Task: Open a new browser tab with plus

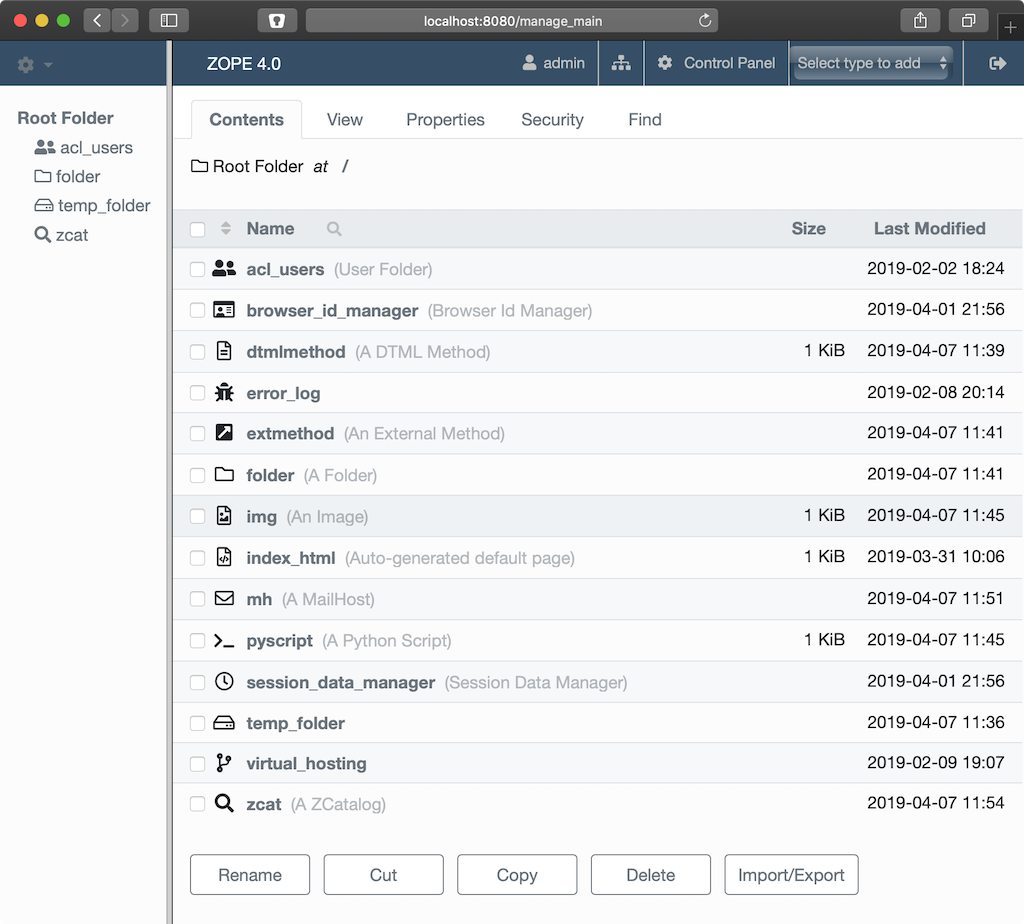Action: [1010, 27]
